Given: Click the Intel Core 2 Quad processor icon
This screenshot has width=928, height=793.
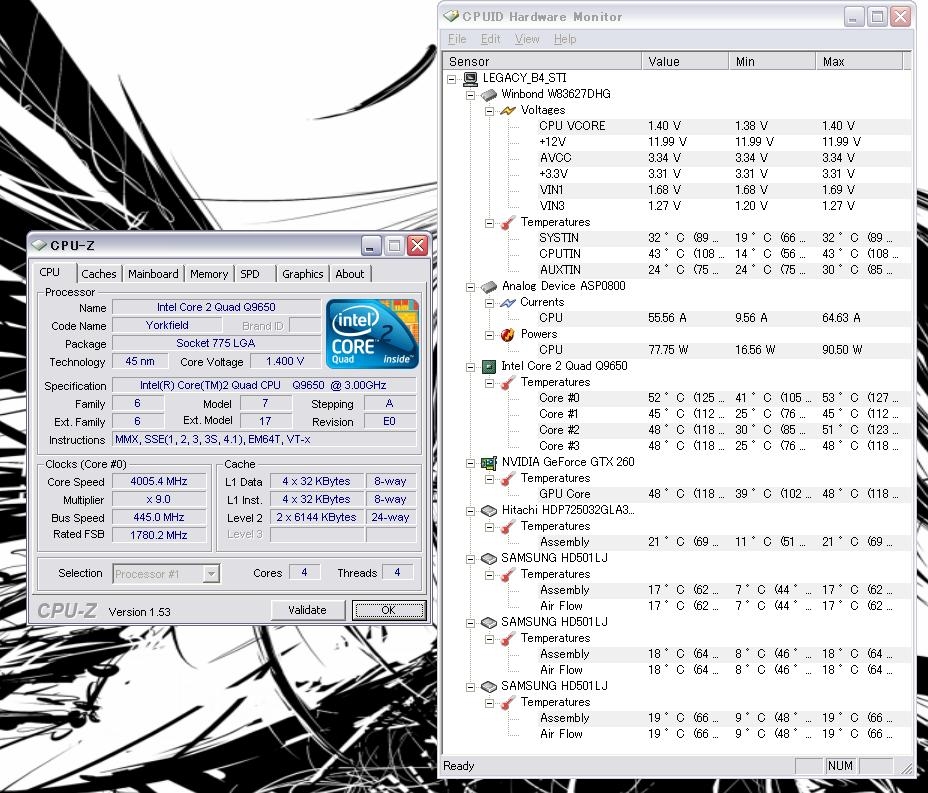Looking at the screenshot, I should pos(489,366).
